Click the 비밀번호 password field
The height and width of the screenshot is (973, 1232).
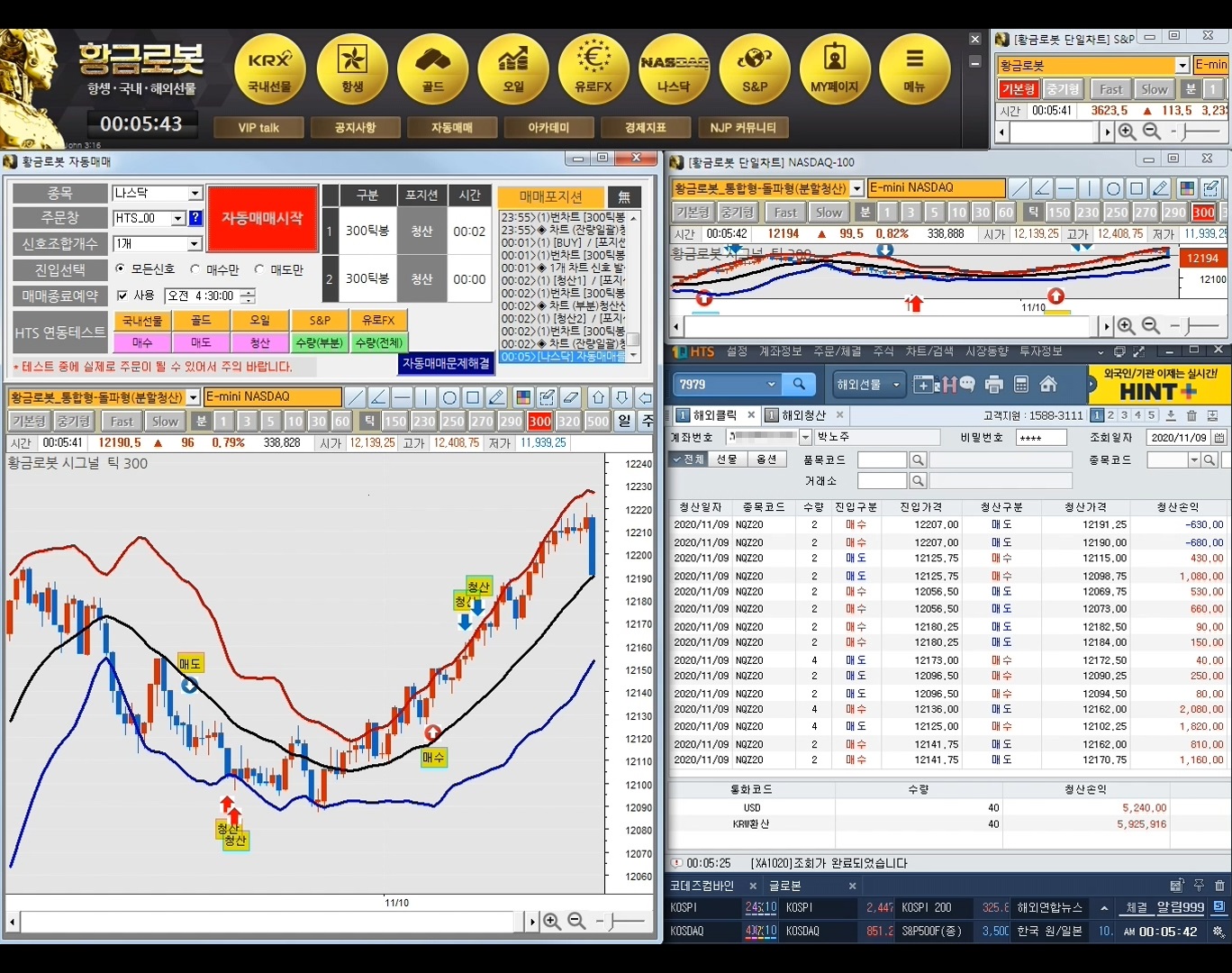point(1041,438)
